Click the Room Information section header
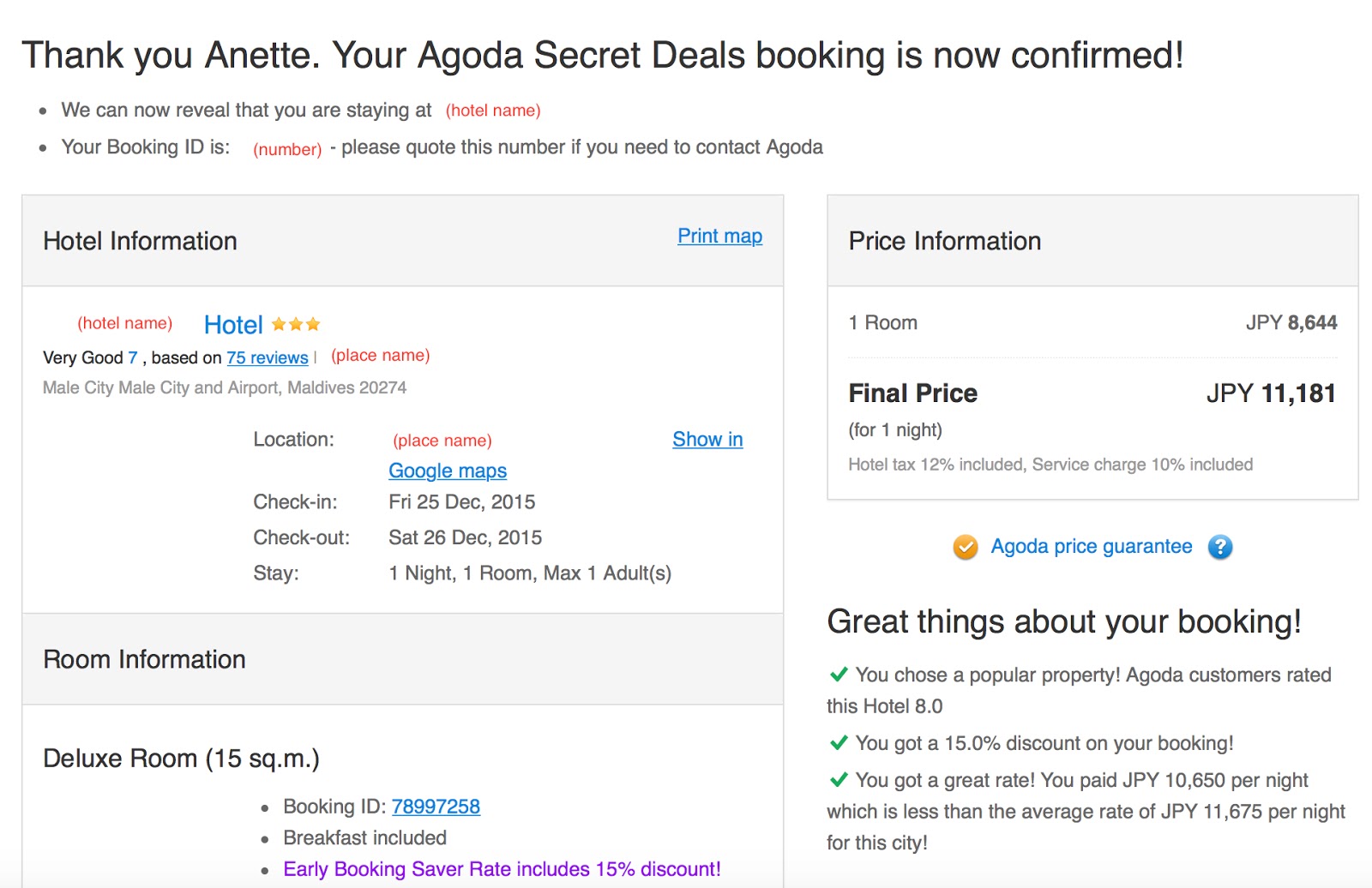 pyautogui.click(x=144, y=659)
